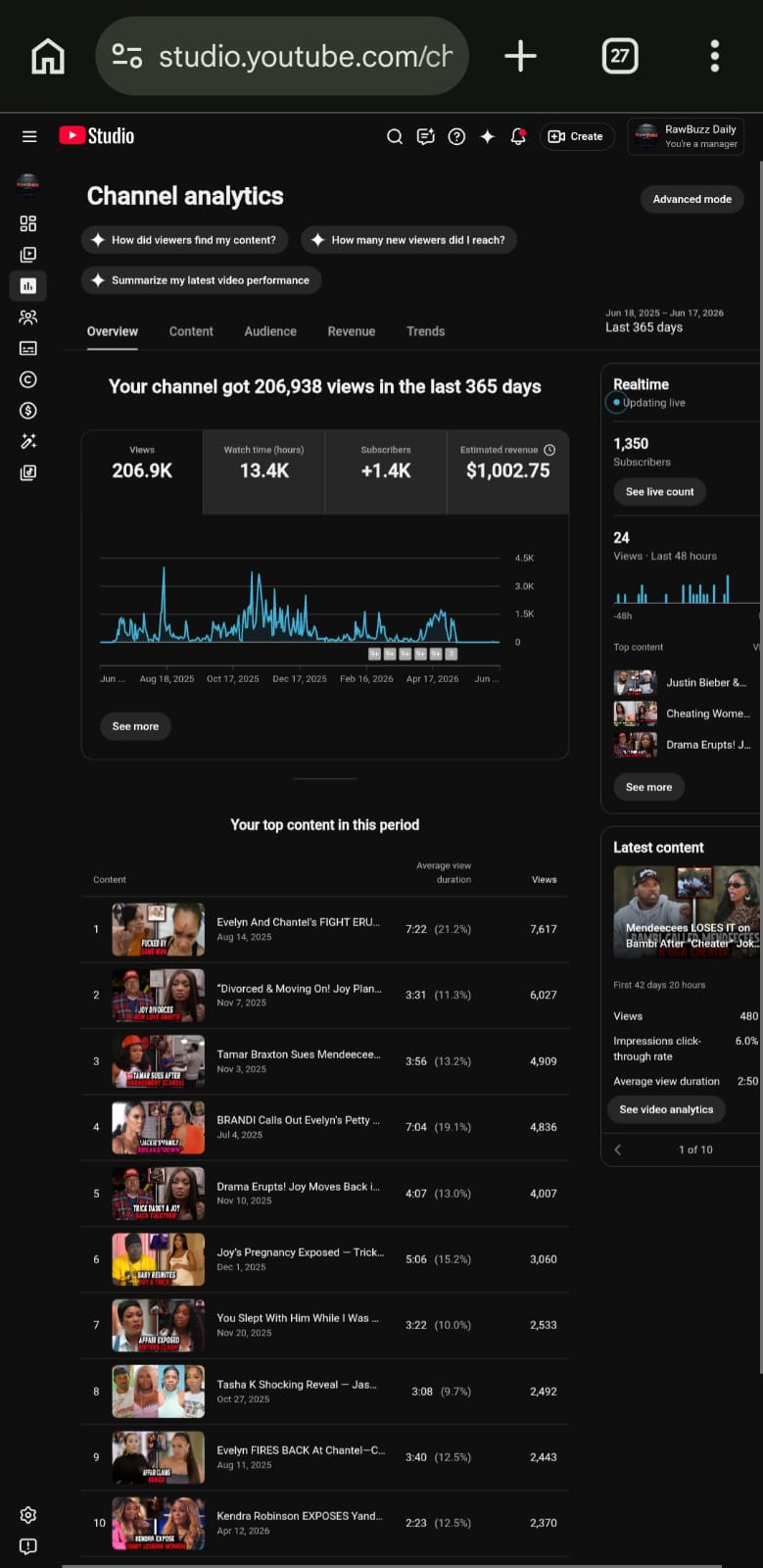The width and height of the screenshot is (763, 1568).
Task: Click See more under the views chart
Action: click(x=135, y=726)
